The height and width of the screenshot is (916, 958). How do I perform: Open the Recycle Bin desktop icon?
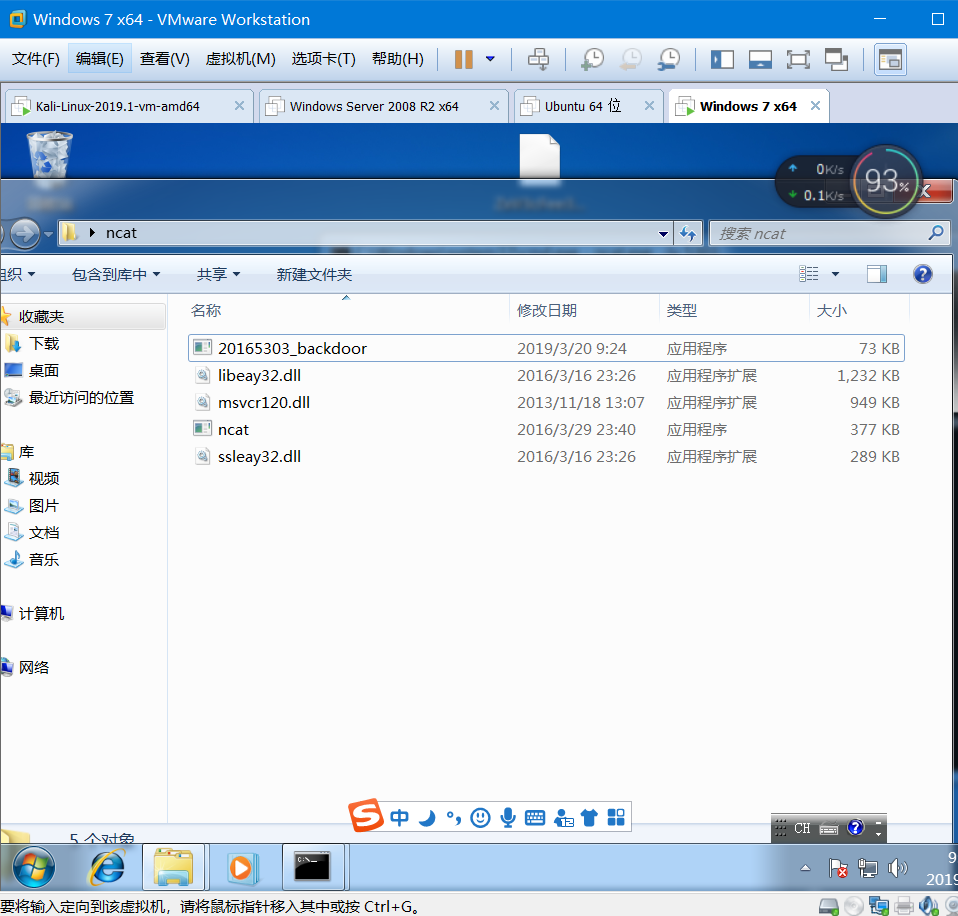[49, 155]
